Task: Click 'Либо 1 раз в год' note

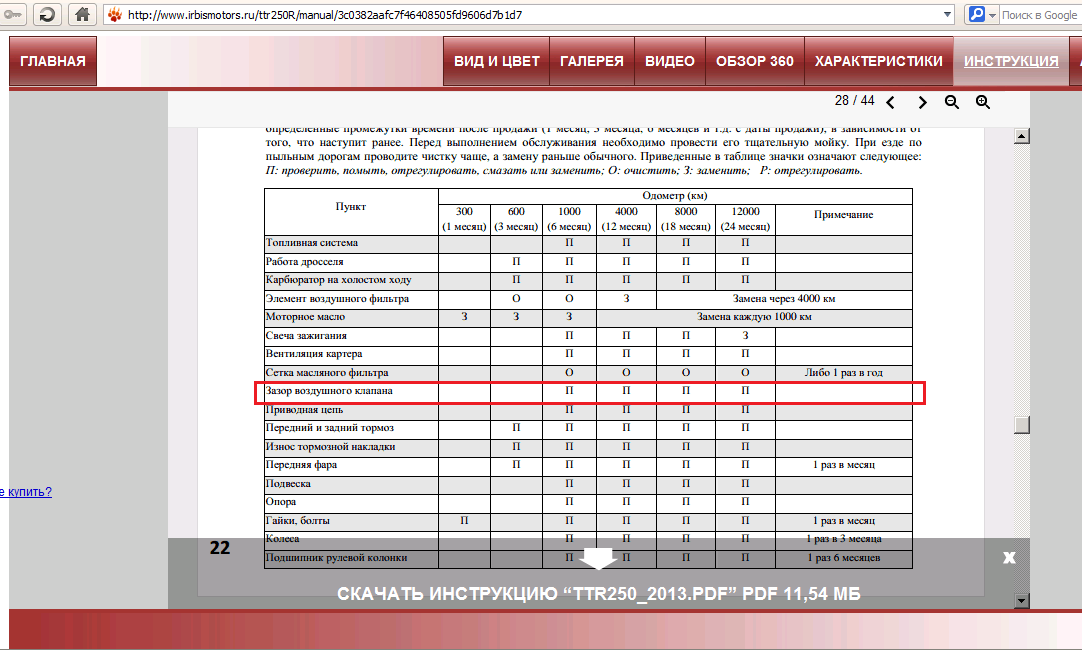Action: click(x=843, y=373)
